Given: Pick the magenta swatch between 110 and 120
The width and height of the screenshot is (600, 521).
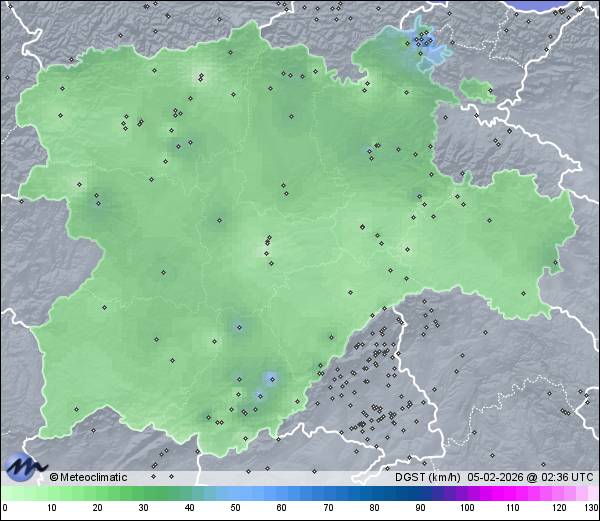Looking at the screenshot, I should coord(536,494).
